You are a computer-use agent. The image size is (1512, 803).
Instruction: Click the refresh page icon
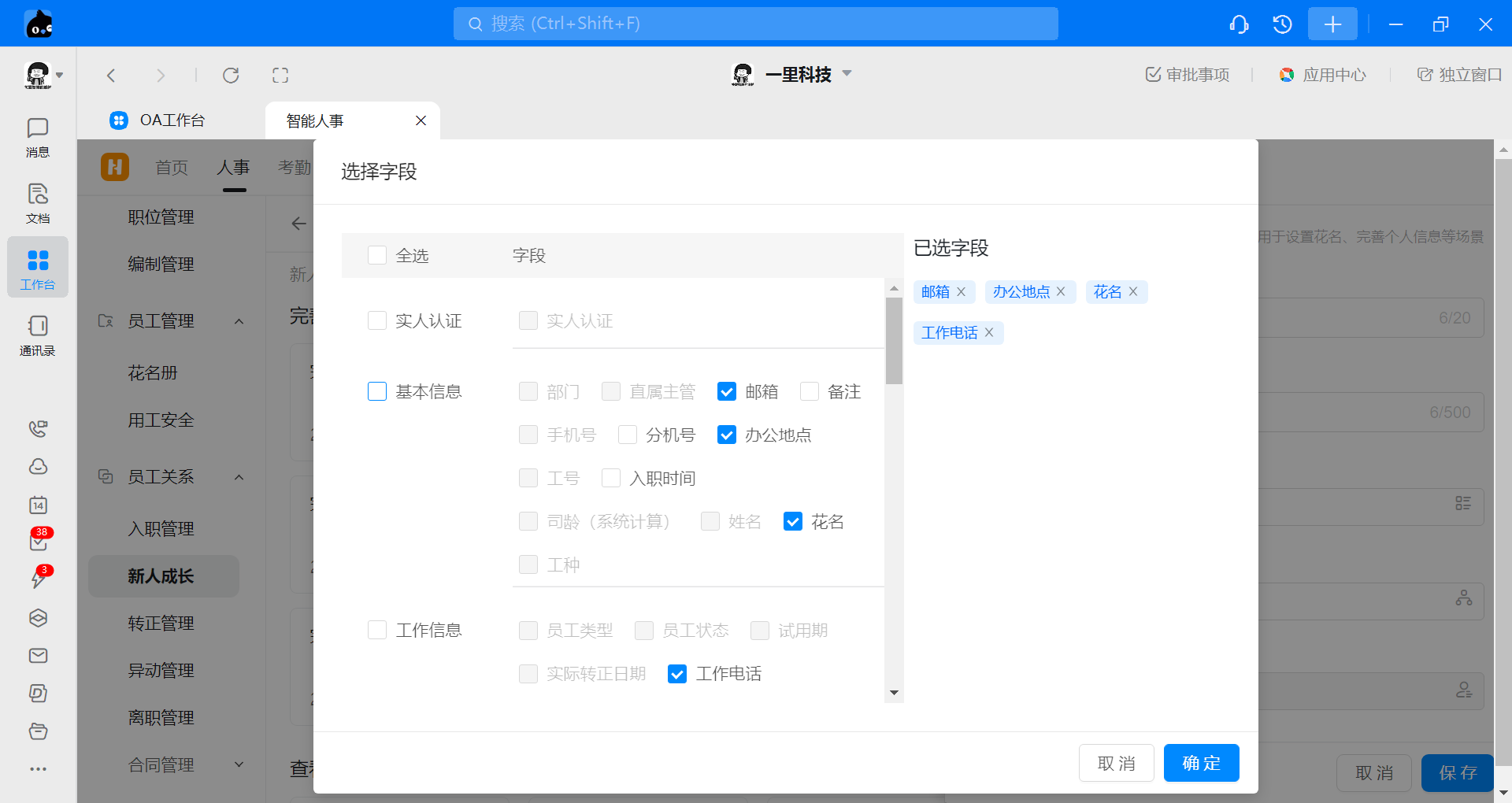(x=231, y=76)
